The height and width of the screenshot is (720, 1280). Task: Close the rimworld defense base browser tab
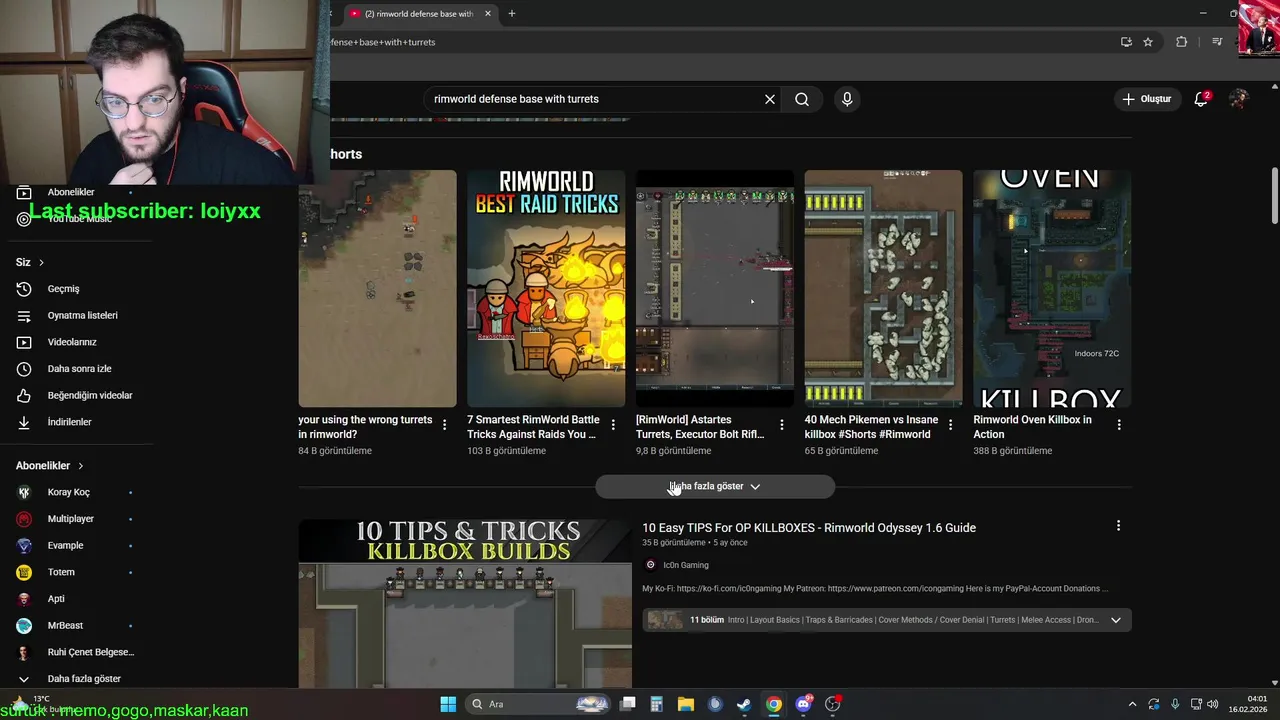[488, 14]
